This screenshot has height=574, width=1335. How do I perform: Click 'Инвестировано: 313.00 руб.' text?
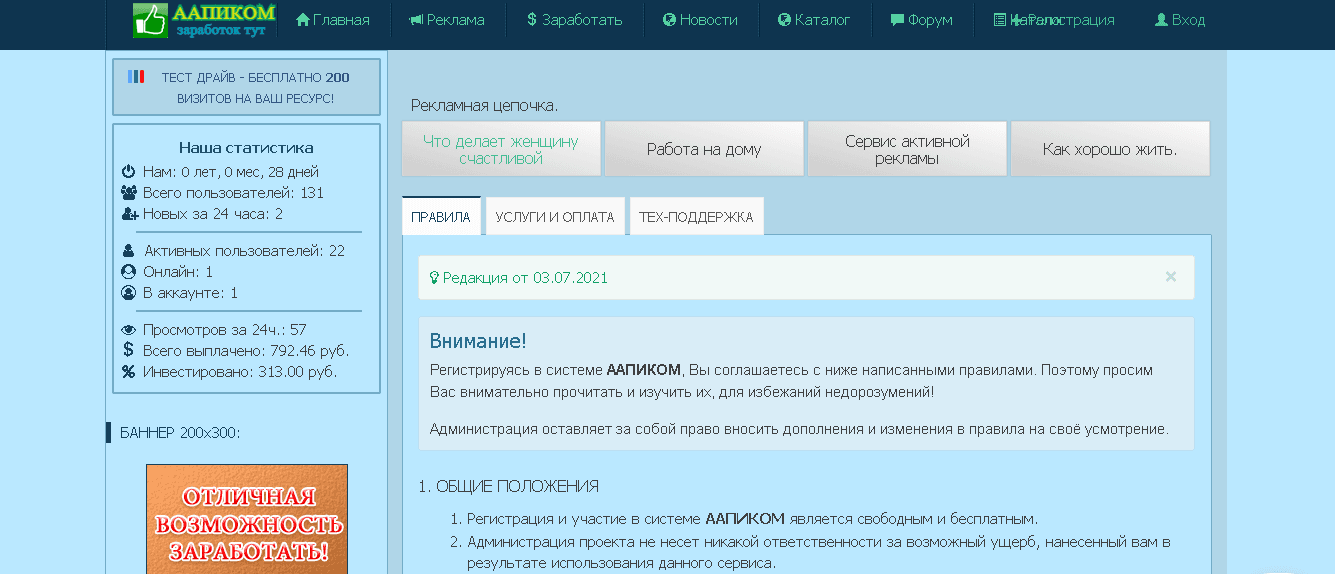pyautogui.click(x=240, y=372)
